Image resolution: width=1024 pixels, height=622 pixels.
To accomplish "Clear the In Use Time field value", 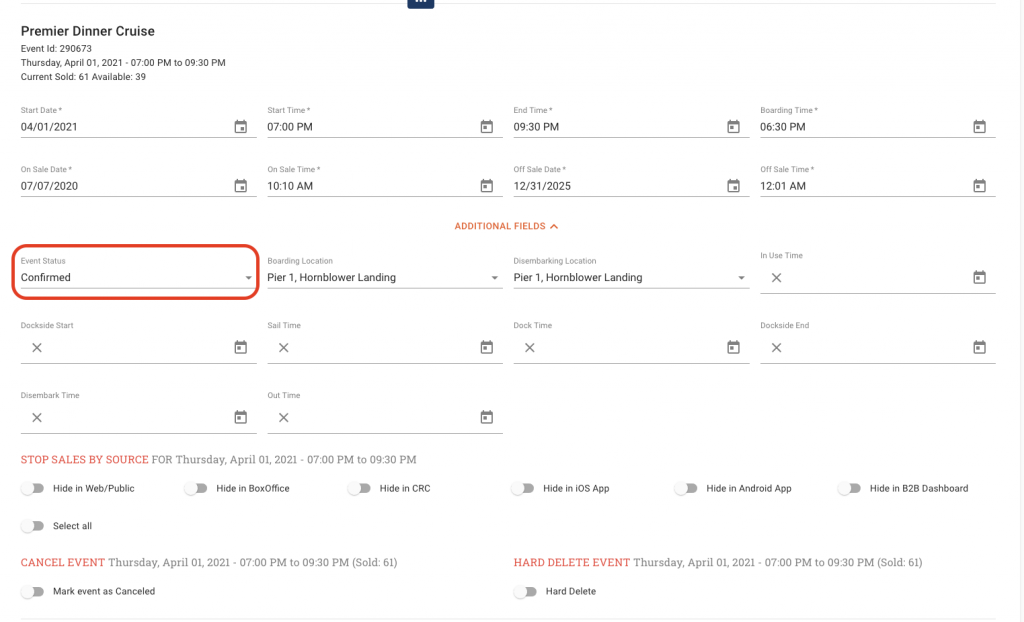I will 776,277.
